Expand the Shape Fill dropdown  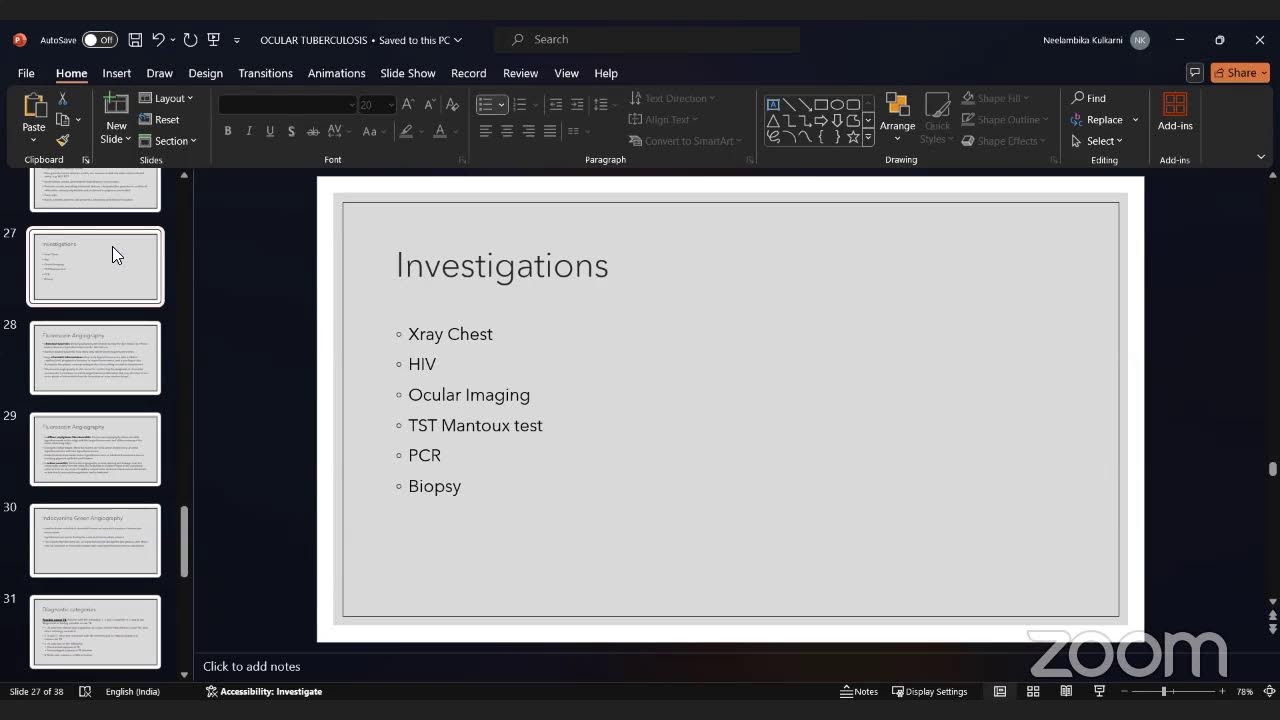[996, 98]
